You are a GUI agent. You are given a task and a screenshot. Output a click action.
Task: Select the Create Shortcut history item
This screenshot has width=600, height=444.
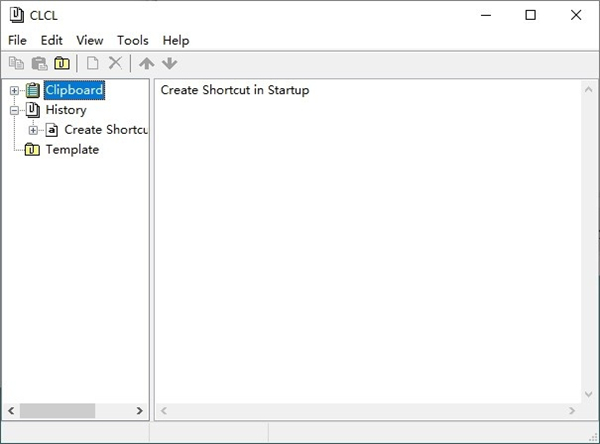(x=105, y=130)
